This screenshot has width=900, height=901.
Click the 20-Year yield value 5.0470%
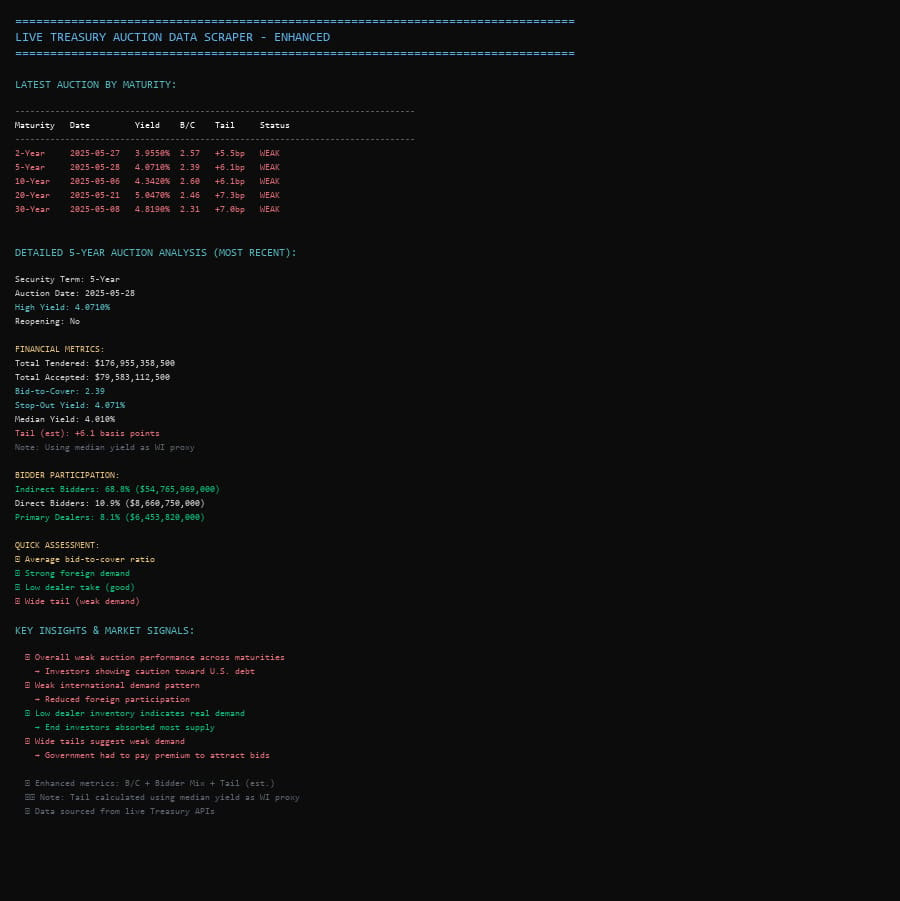152,195
